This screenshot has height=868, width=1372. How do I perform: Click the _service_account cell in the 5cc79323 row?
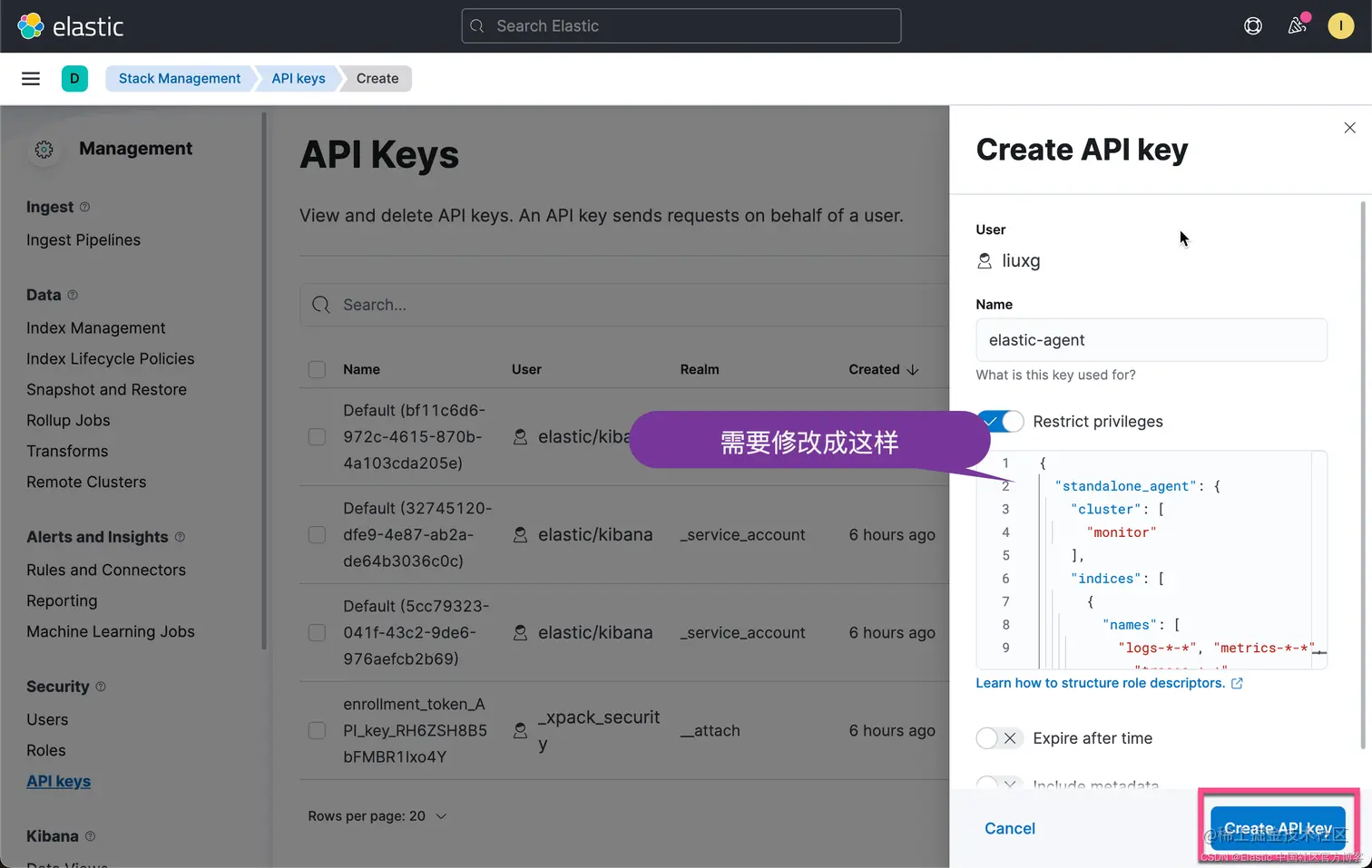[x=743, y=633]
